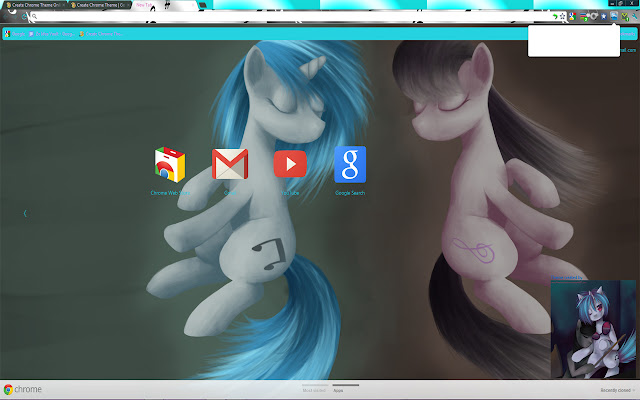Click the signed-in email address link
Viewport: 640px width, 400px height.
(x=628, y=50)
